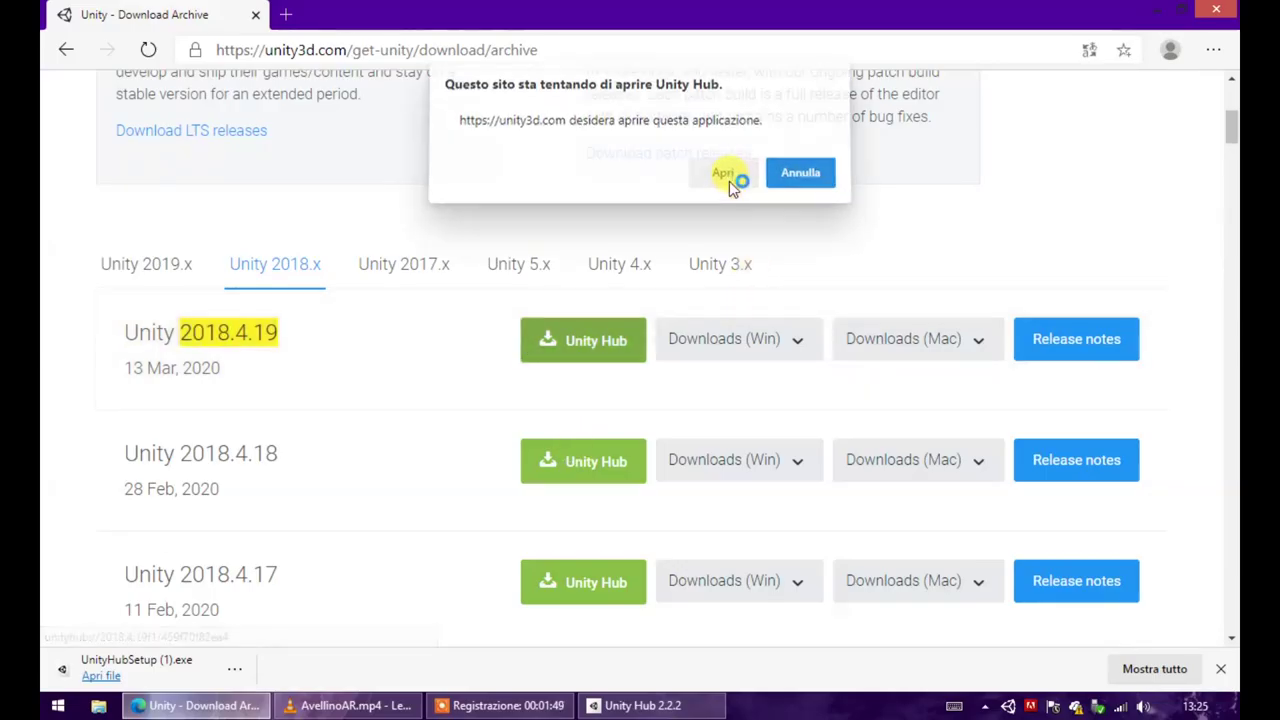Viewport: 1280px width, 720px height.
Task: Click the Unity 2018.4.17 version heading
Action: (201, 574)
